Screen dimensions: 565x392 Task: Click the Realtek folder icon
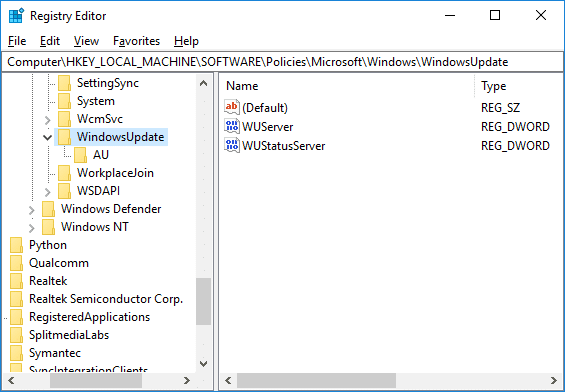coord(16,281)
